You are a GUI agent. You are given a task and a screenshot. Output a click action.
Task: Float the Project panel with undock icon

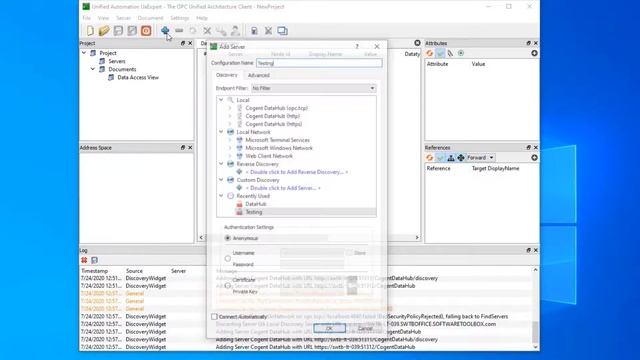click(x=183, y=43)
